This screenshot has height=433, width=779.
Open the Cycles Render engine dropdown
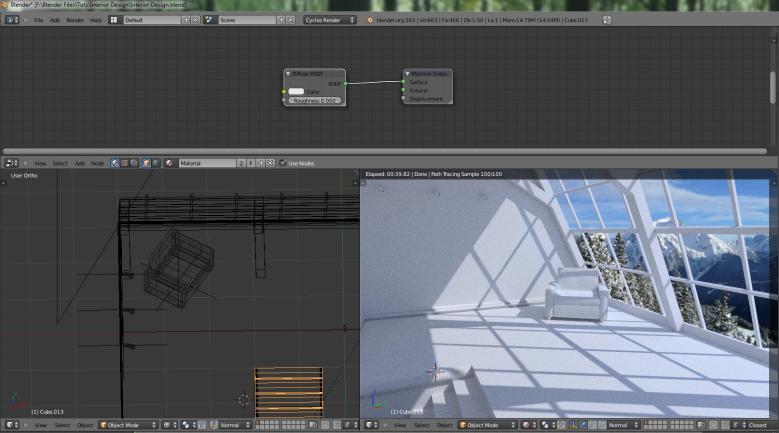tap(329, 20)
